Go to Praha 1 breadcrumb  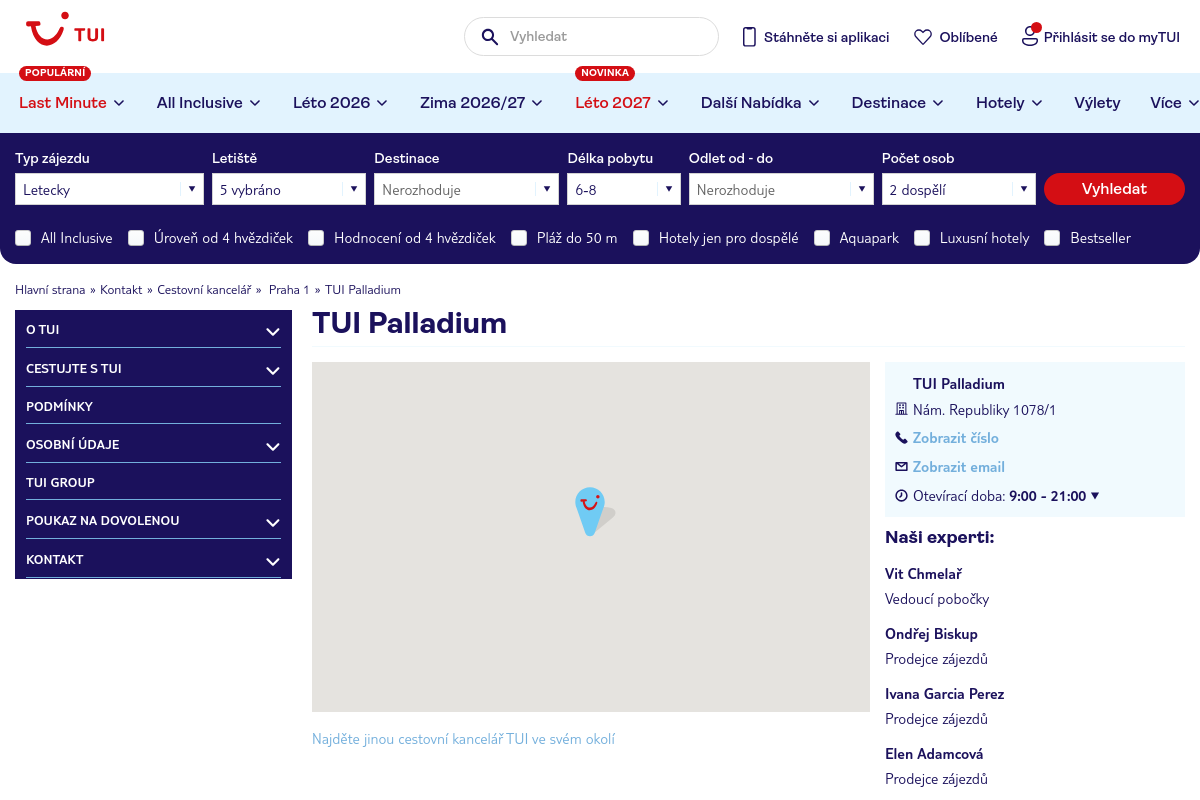(289, 290)
